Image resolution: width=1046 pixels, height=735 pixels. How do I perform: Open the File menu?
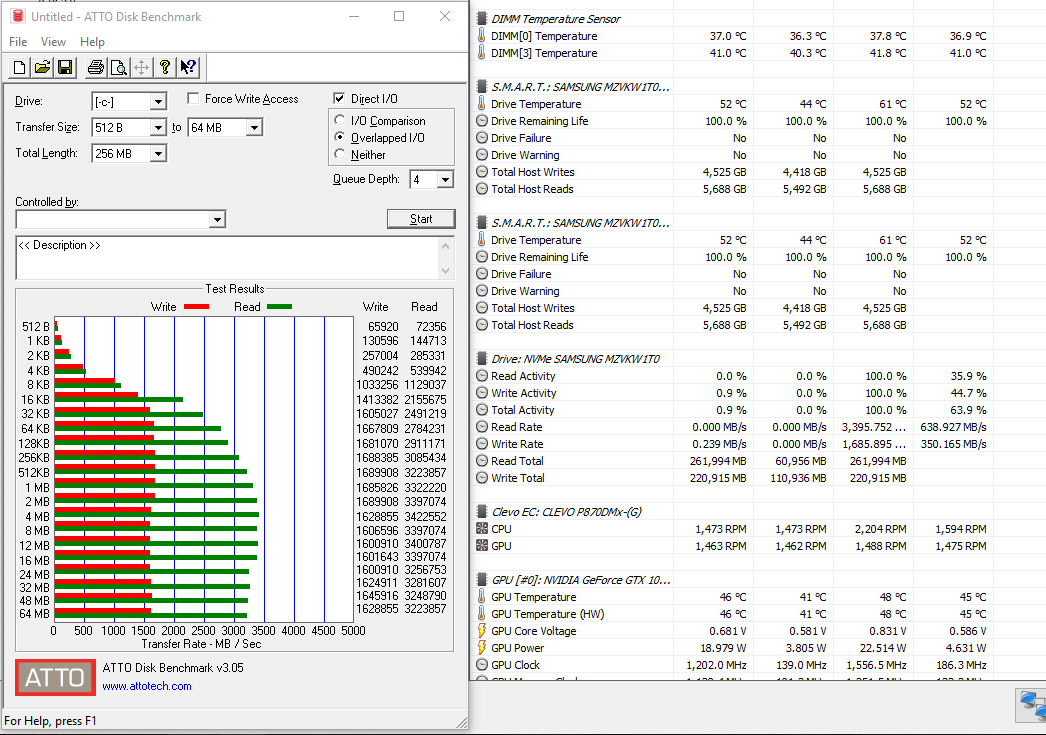18,42
